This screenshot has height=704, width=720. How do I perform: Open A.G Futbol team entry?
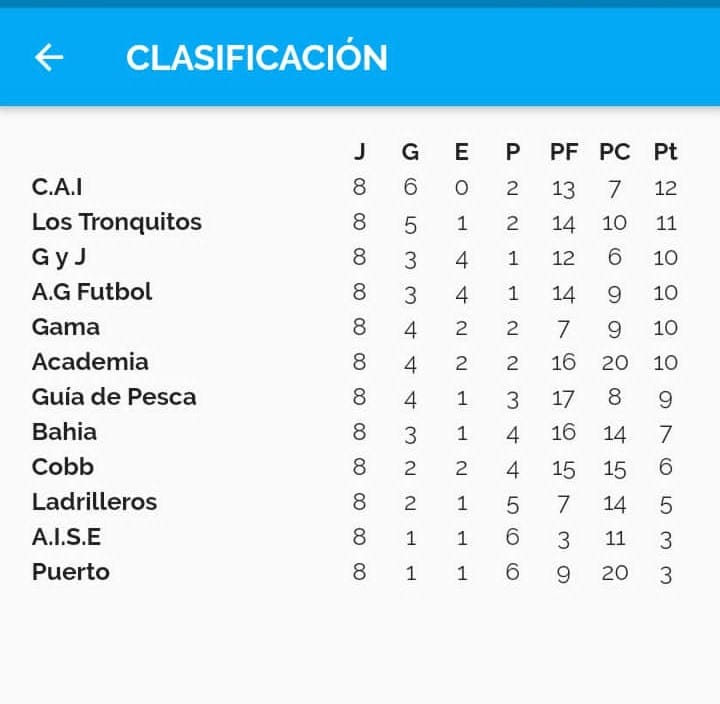point(92,292)
